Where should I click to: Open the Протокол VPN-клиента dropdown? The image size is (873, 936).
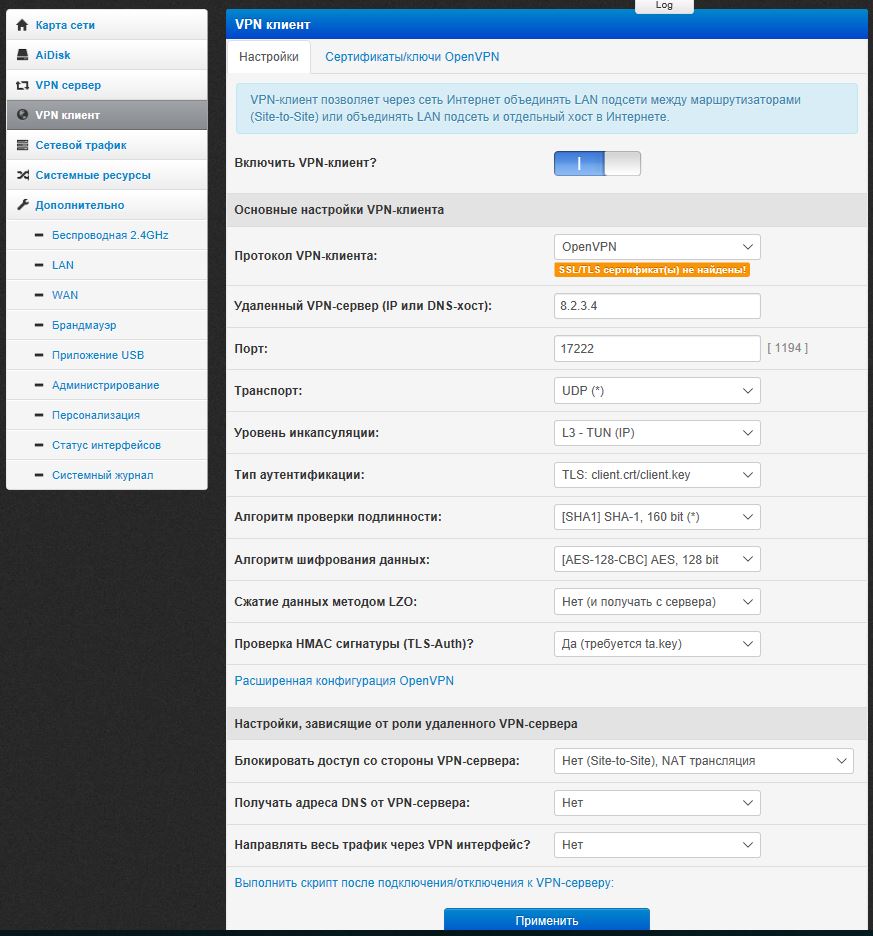tap(657, 247)
